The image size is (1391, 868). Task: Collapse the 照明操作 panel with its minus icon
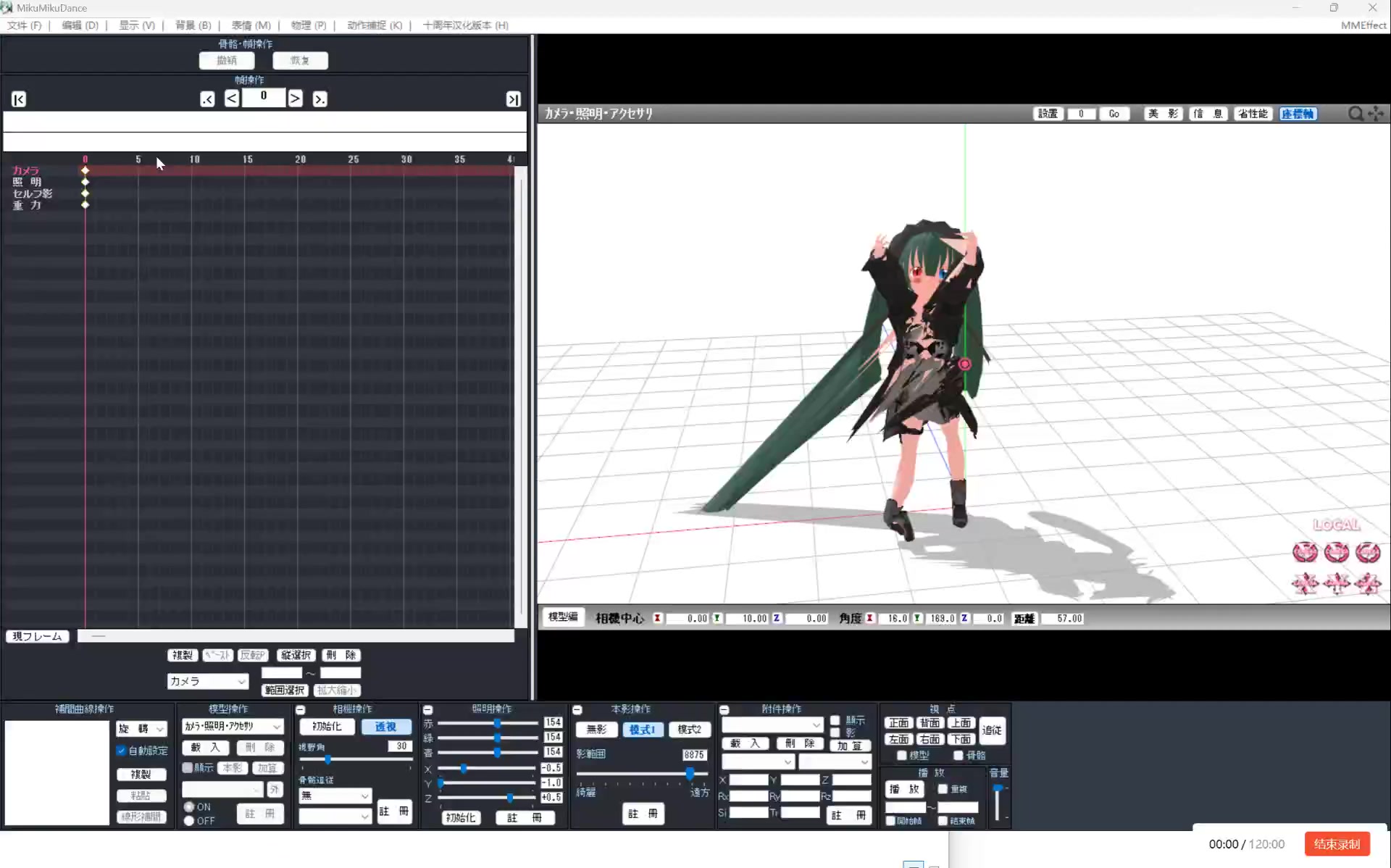click(x=428, y=710)
